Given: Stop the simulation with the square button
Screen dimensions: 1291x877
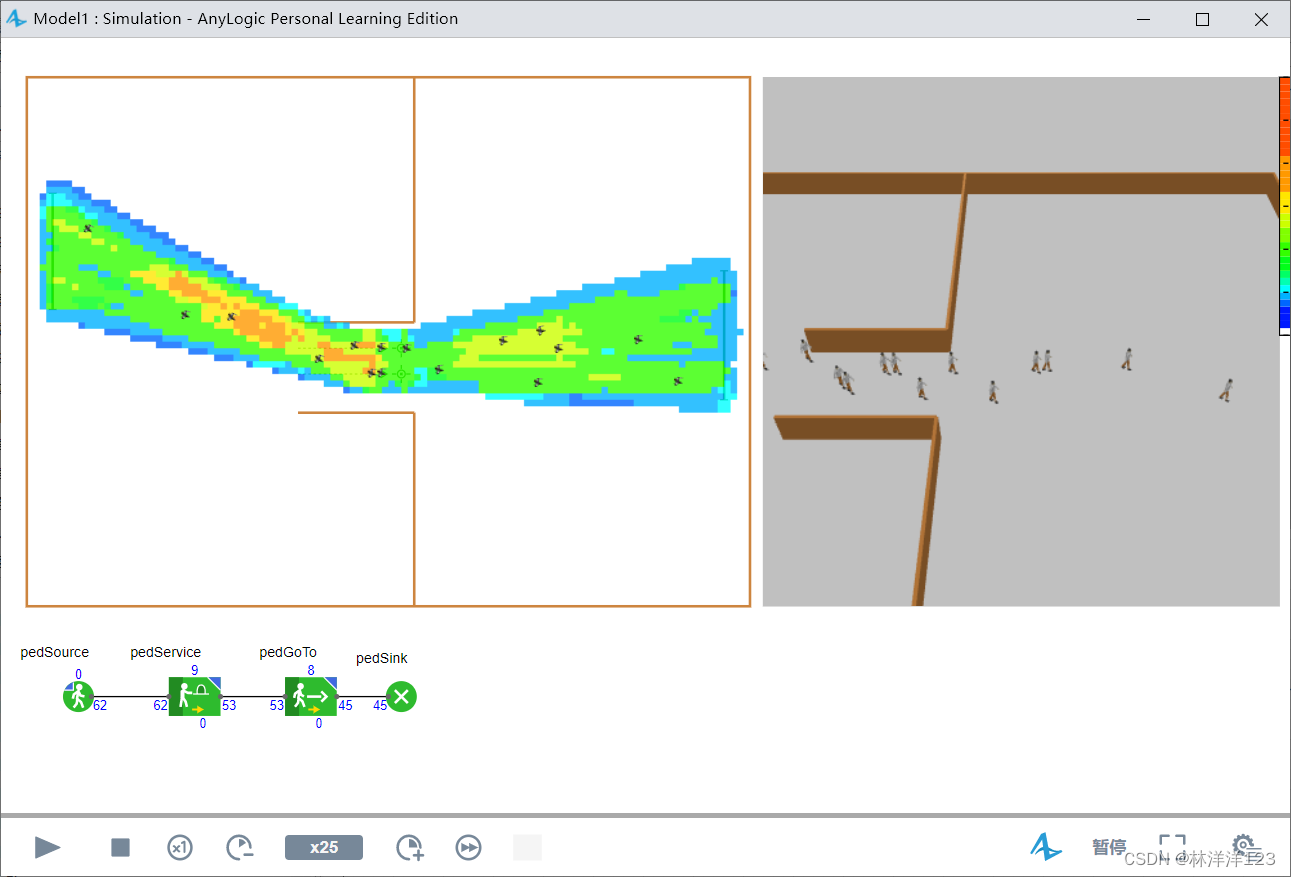Looking at the screenshot, I should [x=120, y=848].
